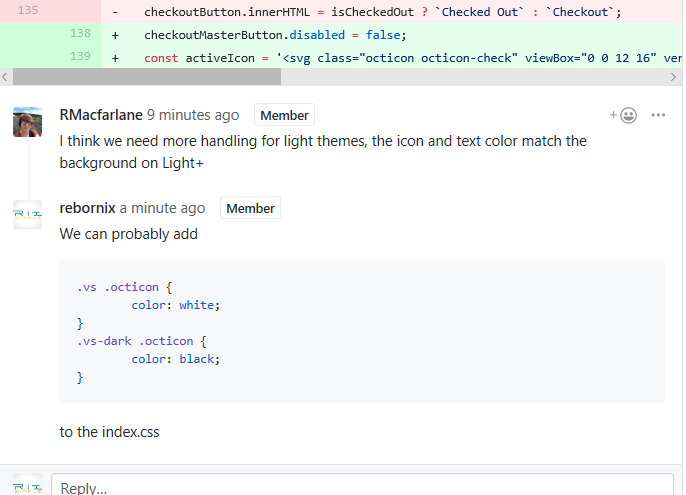Click Member badge next to rebornix

(250, 208)
